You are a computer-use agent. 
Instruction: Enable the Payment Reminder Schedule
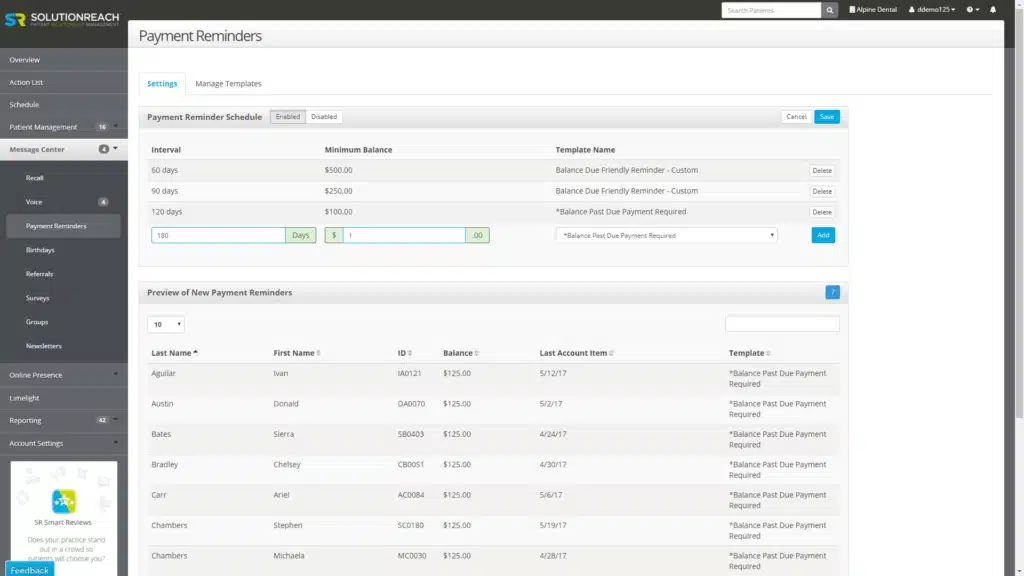coord(287,116)
